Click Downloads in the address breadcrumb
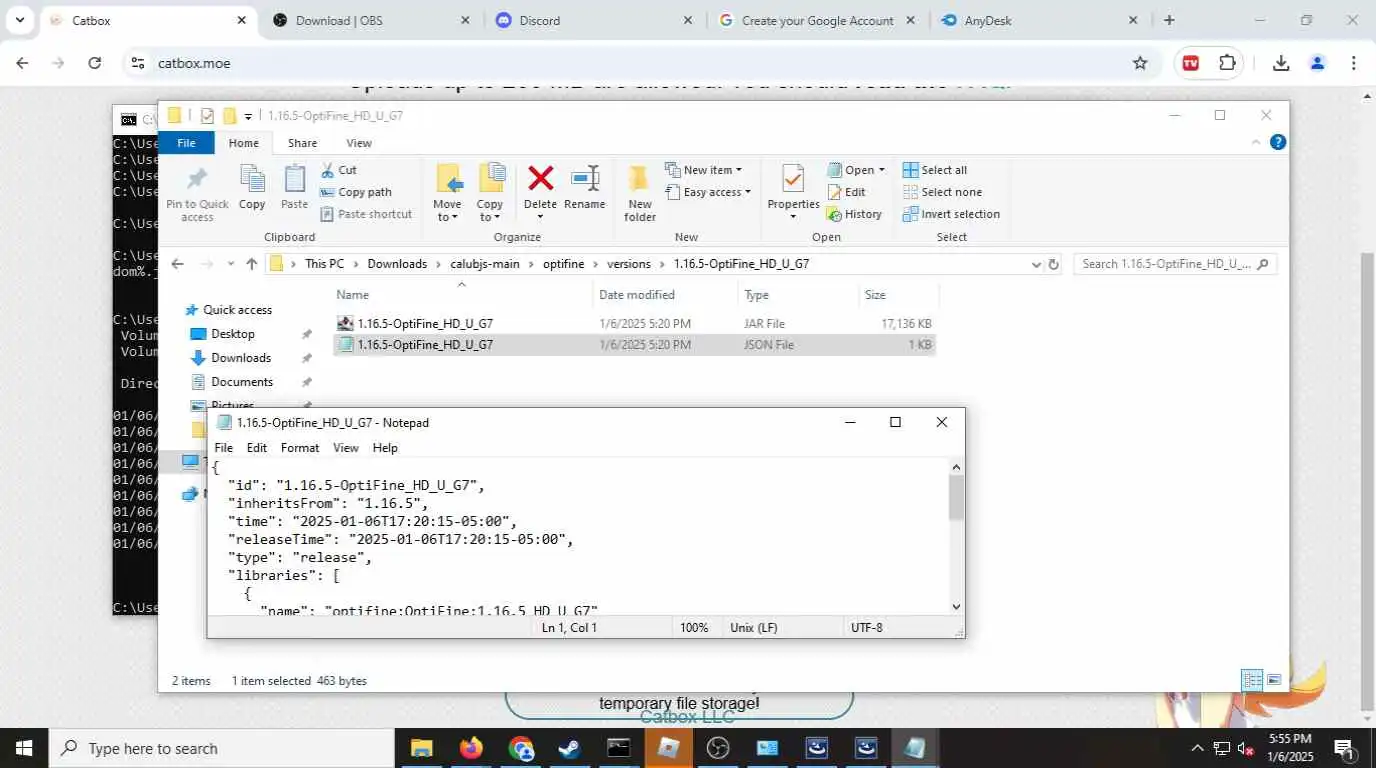Screen dimensions: 1376x768 pyautogui.click(x=397, y=264)
